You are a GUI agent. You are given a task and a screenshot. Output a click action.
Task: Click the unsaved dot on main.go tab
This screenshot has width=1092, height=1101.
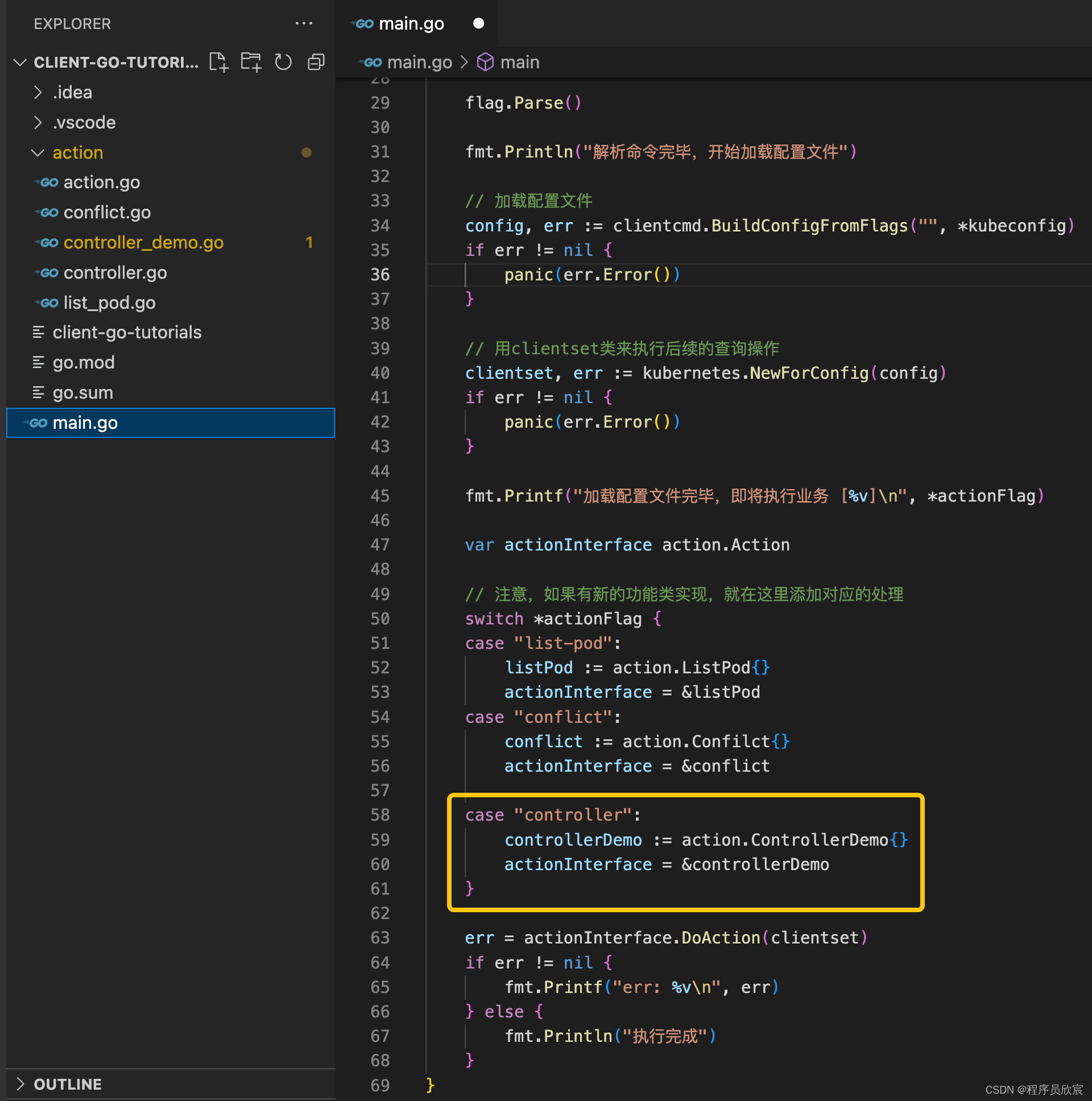479,23
